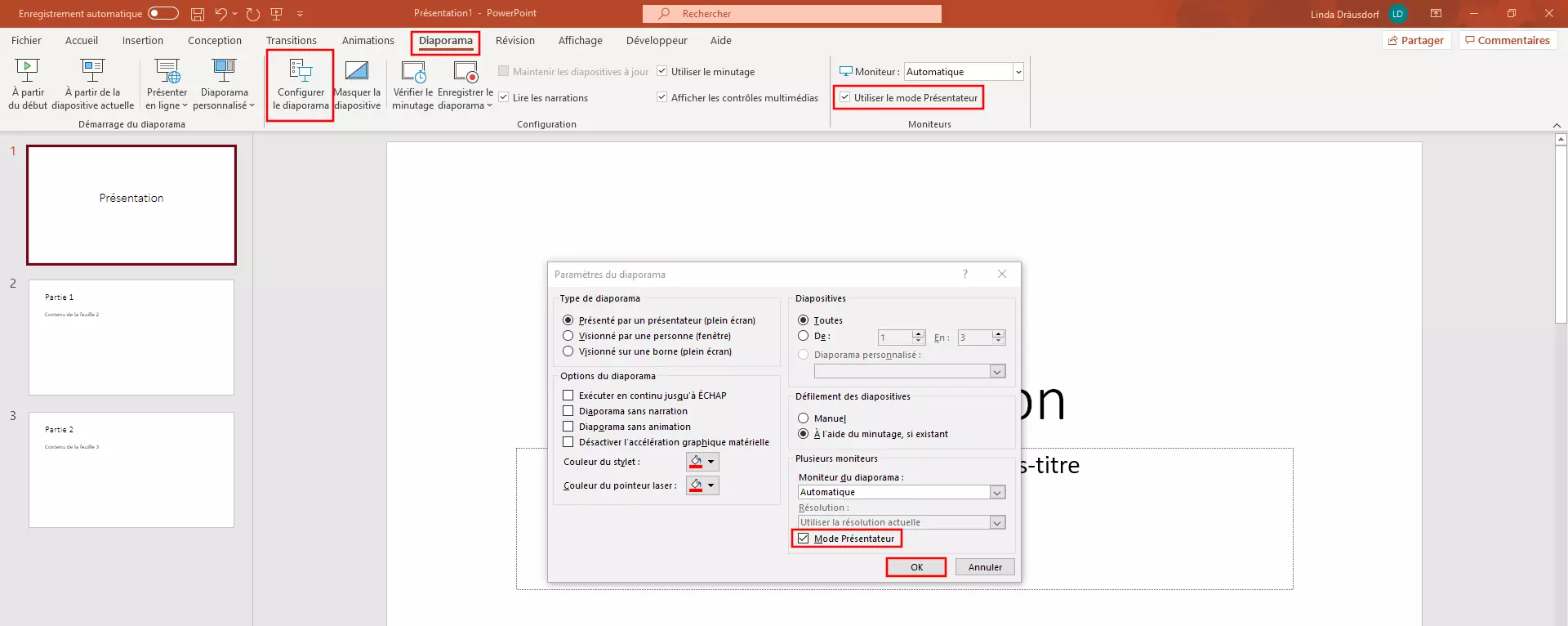Select De: slide range radio
This screenshot has width=1568, height=626.
click(804, 336)
